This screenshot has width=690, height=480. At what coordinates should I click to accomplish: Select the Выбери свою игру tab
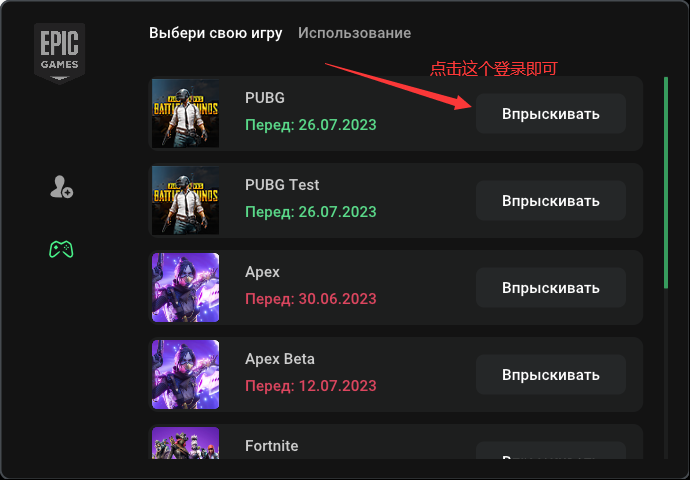tap(217, 33)
